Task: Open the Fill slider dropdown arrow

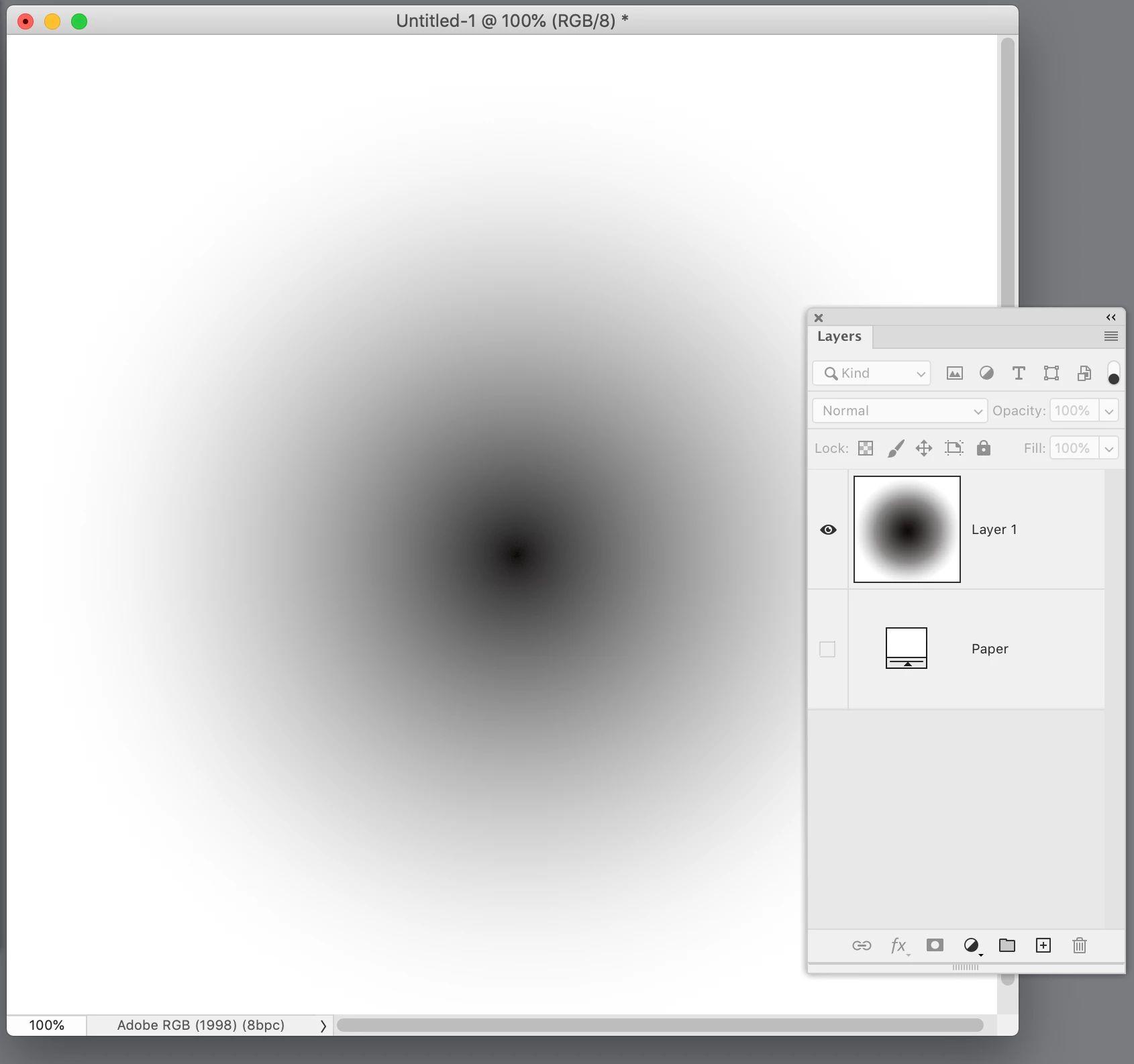Action: click(1109, 448)
